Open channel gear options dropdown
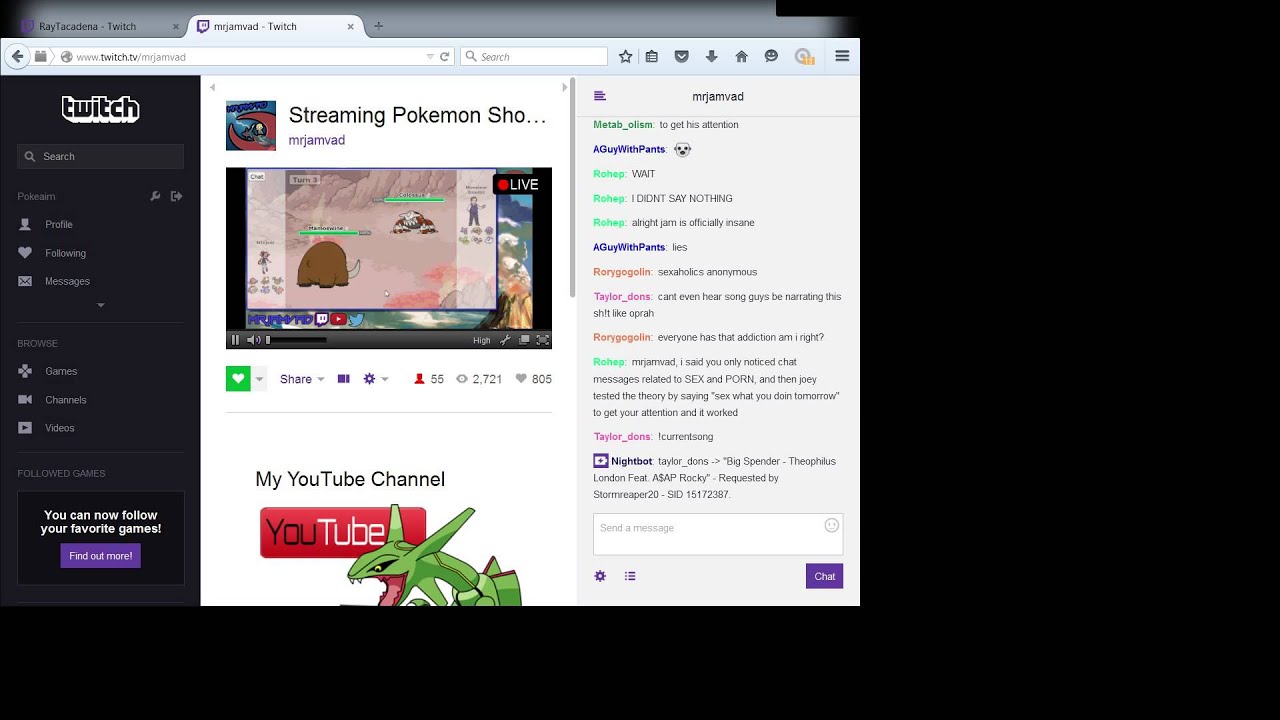The height and width of the screenshot is (720, 1280). point(375,379)
